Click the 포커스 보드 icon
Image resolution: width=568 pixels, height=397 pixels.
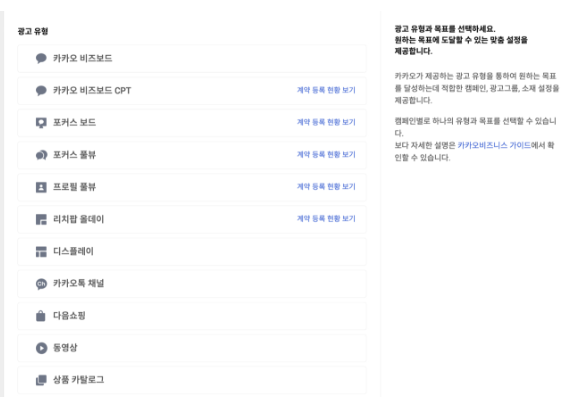(41, 123)
